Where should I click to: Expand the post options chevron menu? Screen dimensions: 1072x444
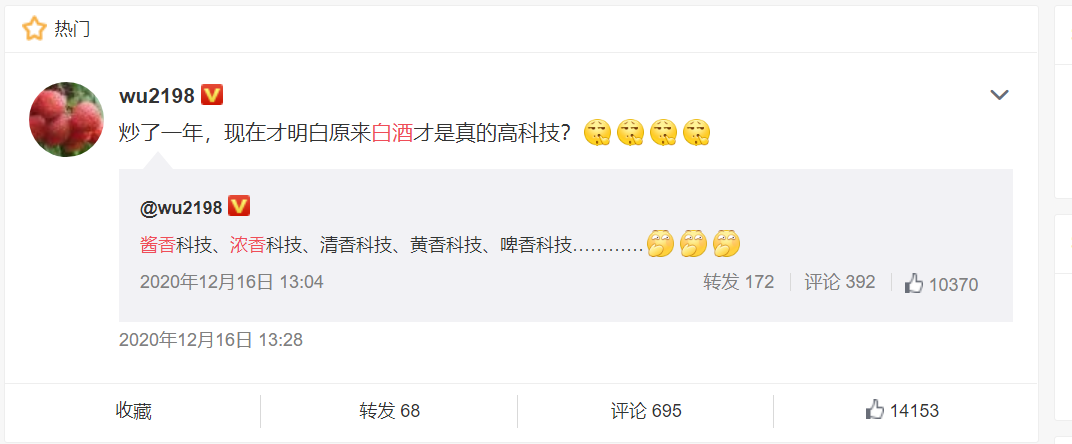point(1000,95)
